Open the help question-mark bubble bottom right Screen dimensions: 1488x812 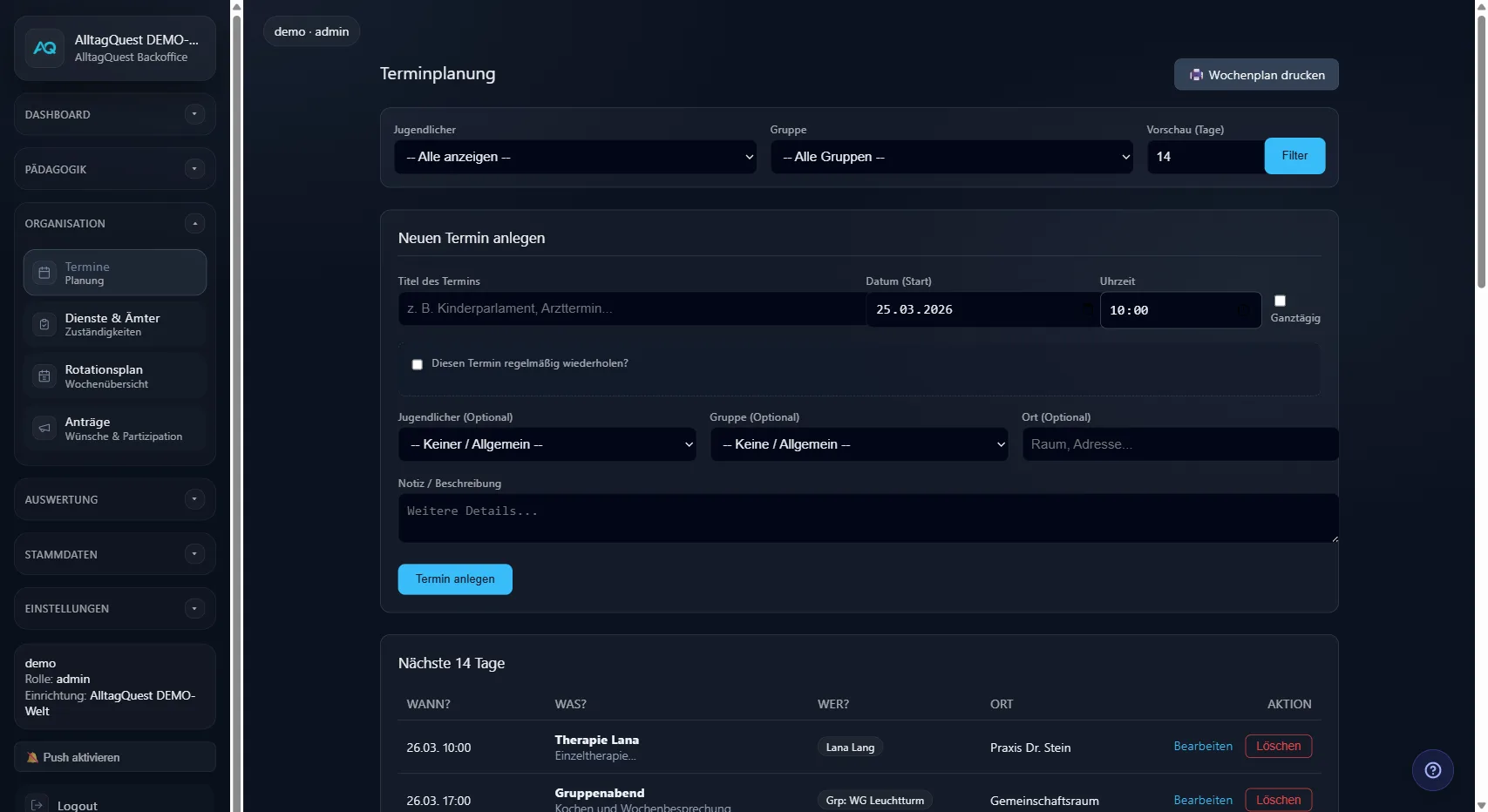[x=1432, y=769]
